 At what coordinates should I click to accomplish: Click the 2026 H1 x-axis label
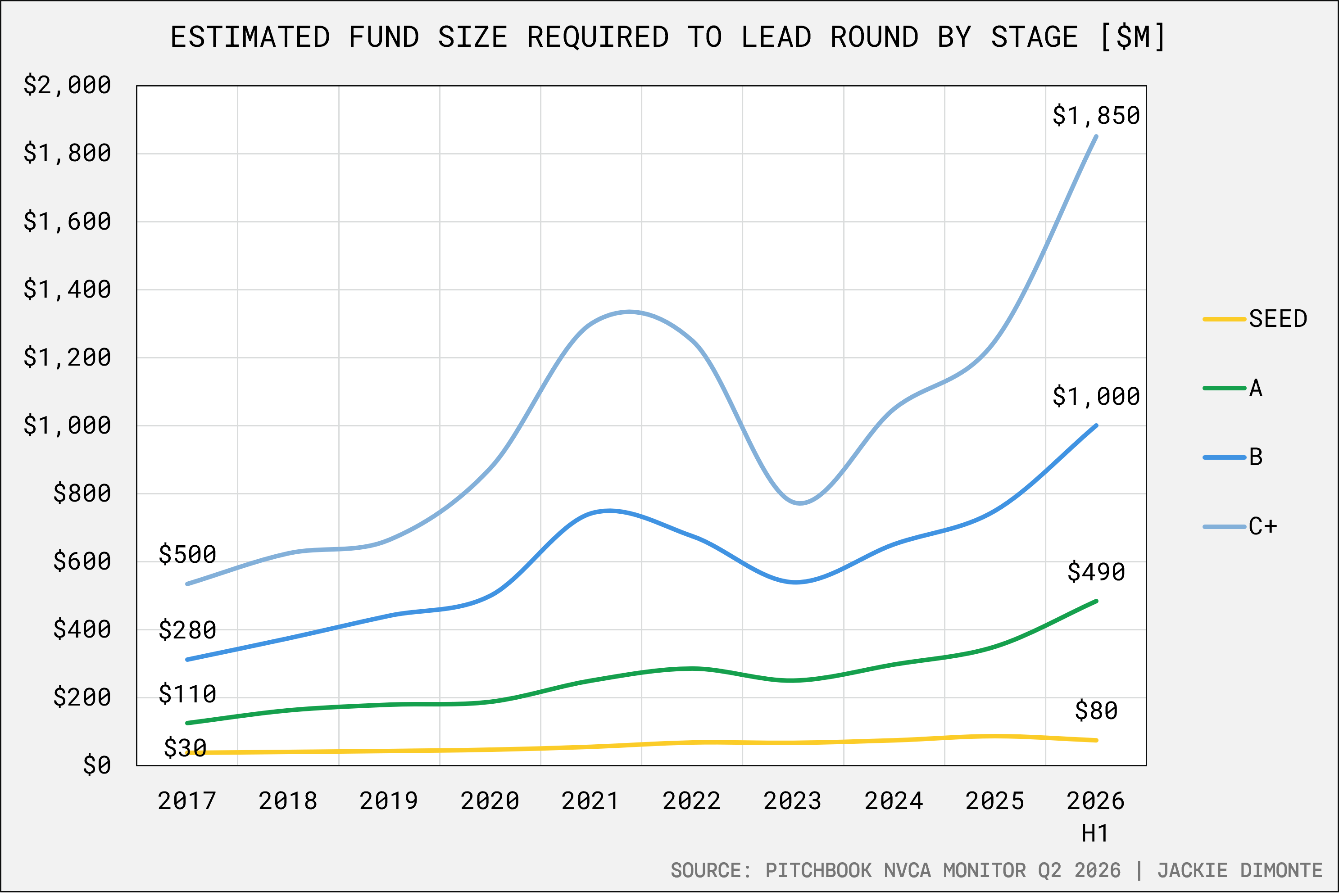coord(1095,817)
